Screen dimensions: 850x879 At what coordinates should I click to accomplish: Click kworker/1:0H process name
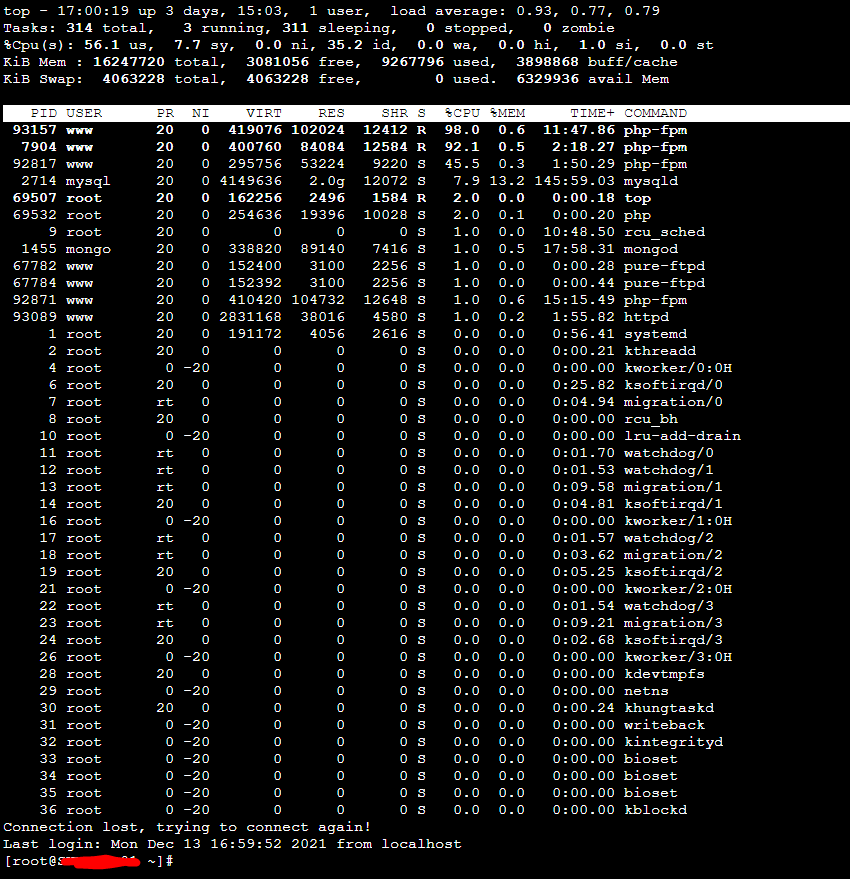pyautogui.click(x=678, y=521)
